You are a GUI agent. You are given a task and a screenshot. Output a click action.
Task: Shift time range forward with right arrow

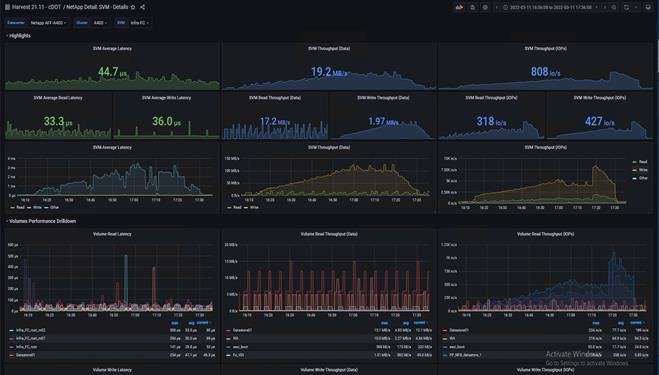click(605, 7)
